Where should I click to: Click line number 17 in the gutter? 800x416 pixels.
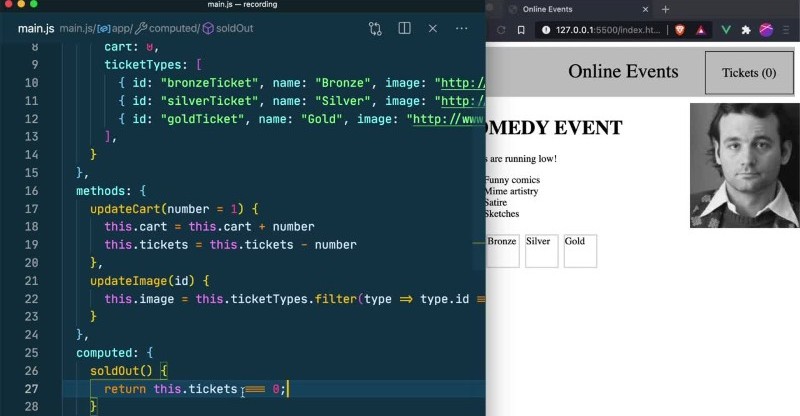(x=32, y=209)
